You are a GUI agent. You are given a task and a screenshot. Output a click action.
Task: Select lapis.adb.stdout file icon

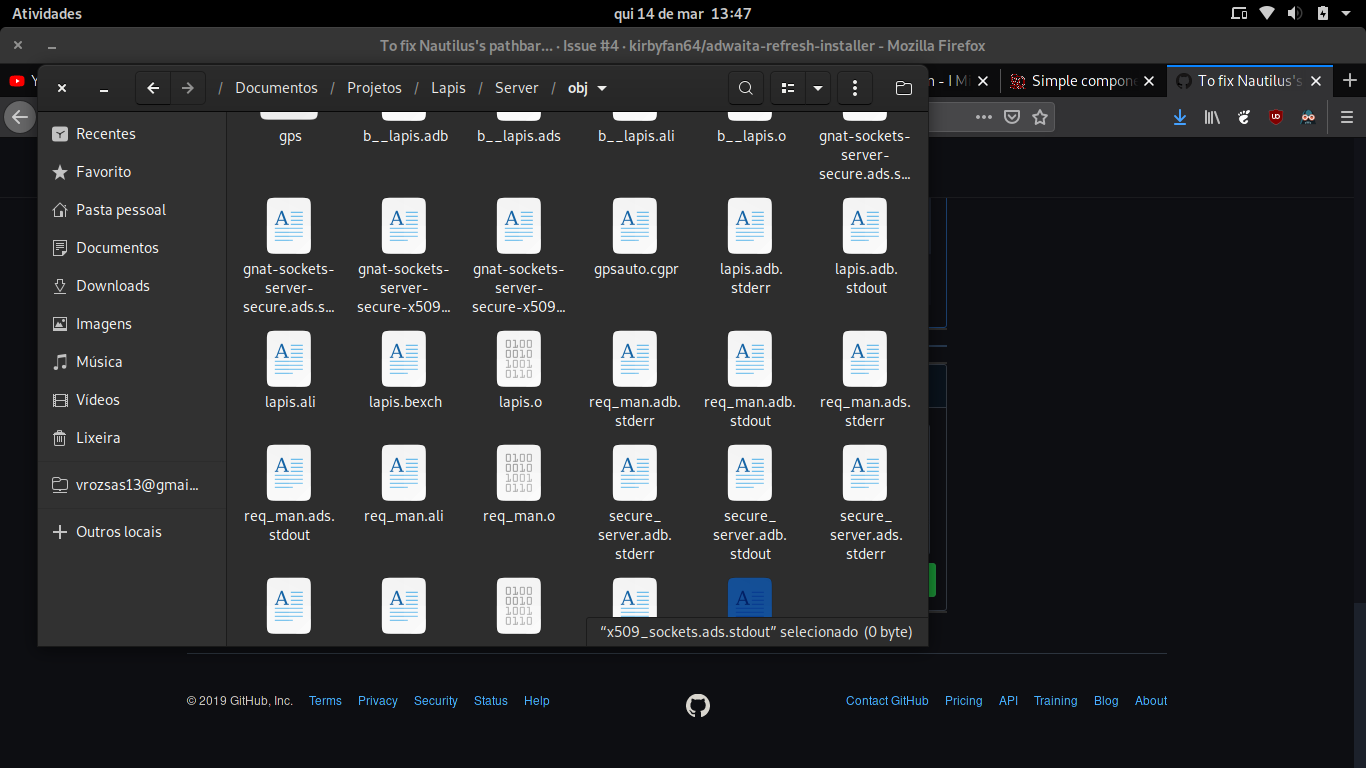[x=865, y=226]
